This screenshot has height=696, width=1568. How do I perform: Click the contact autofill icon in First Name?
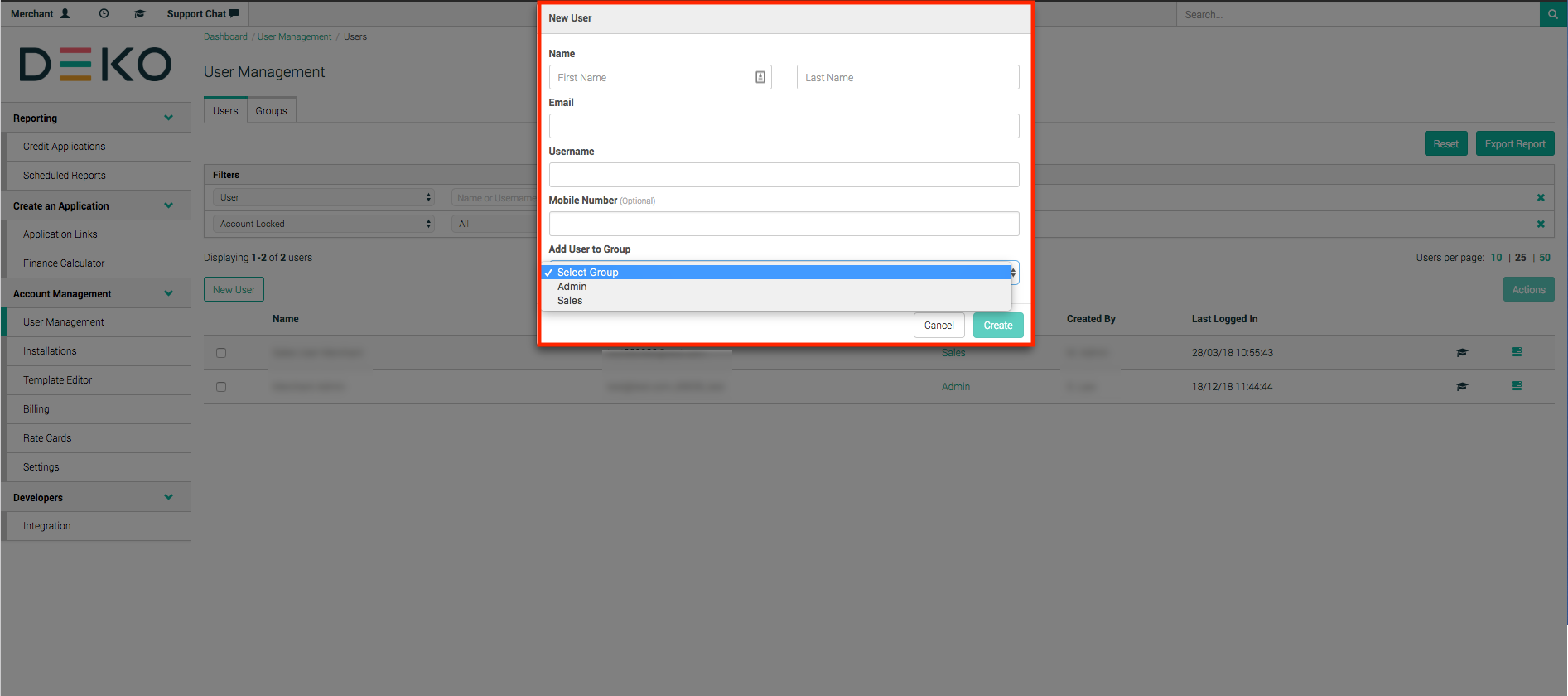coord(760,77)
